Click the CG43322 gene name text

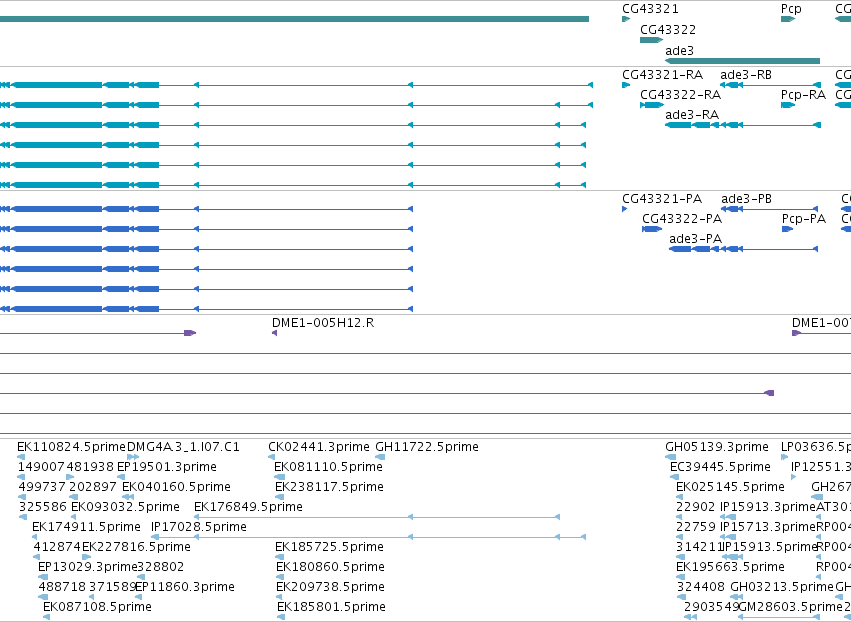click(x=668, y=29)
